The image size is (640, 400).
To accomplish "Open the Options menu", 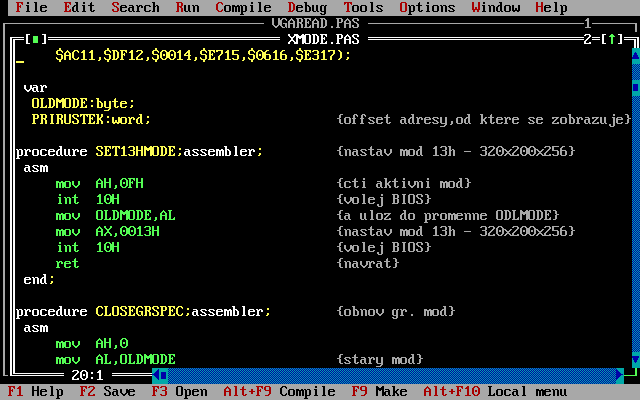I will click(427, 7).
